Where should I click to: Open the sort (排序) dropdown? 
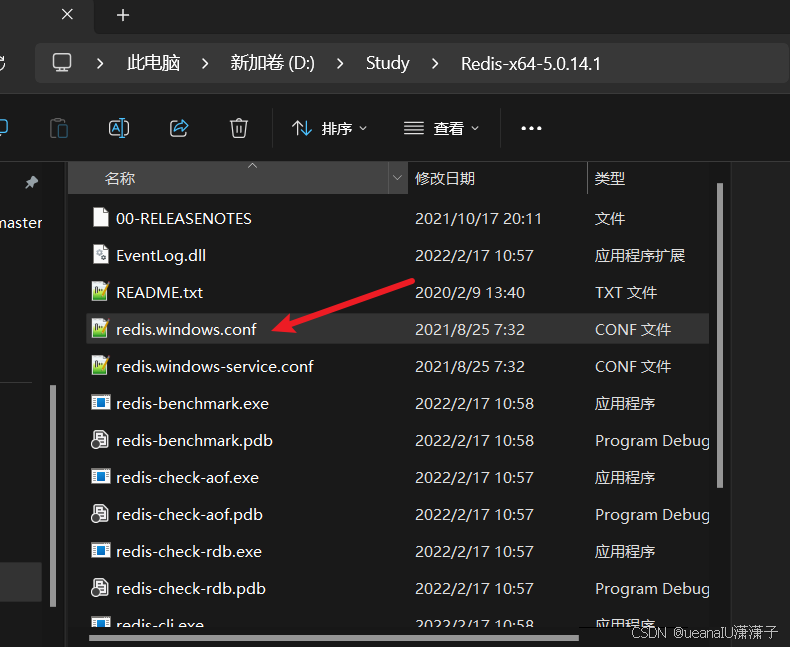(x=330, y=128)
